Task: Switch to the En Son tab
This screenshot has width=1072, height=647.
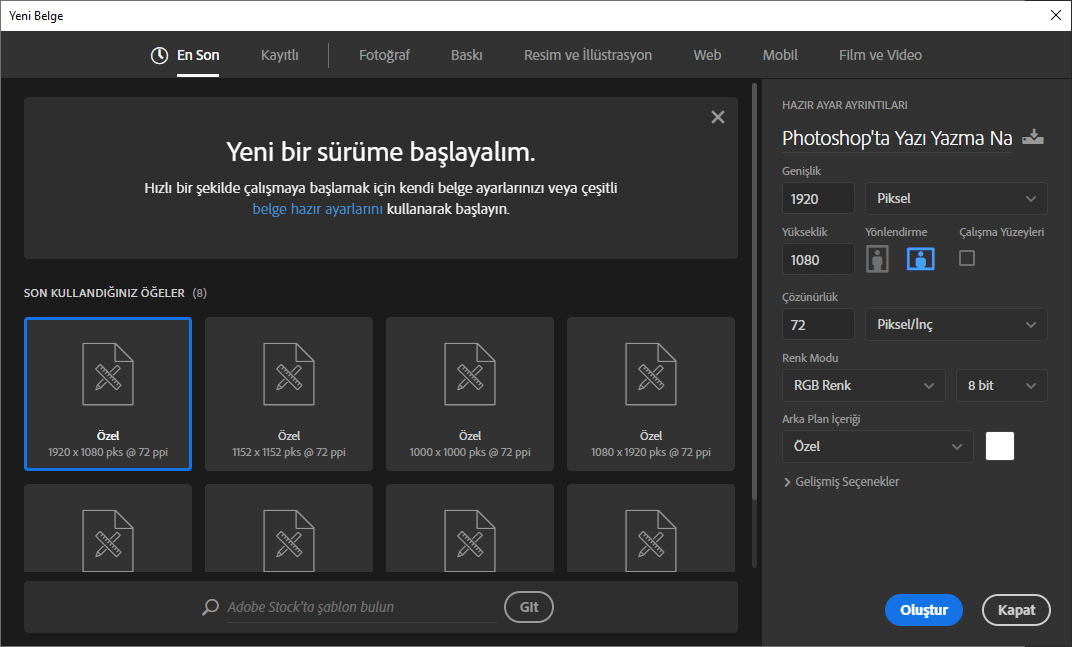Action: [198, 55]
